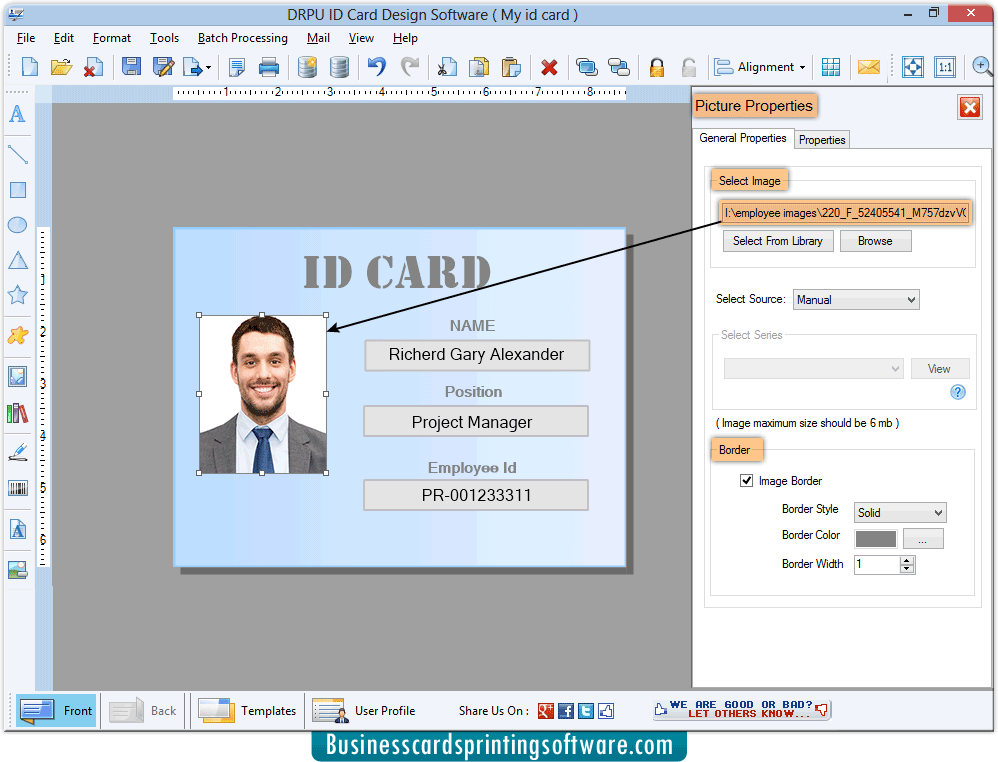Open the File menu
The height and width of the screenshot is (762, 998).
[x=26, y=38]
